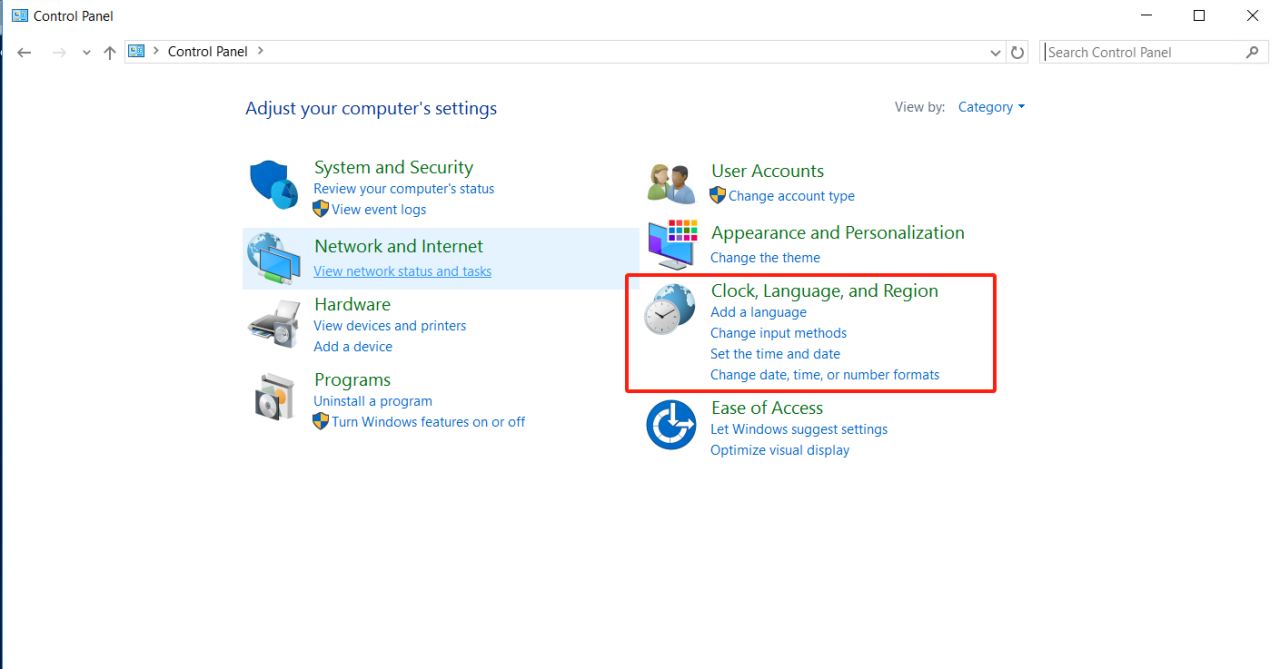
Task: Maximize the Control Panel window
Action: 1199,15
